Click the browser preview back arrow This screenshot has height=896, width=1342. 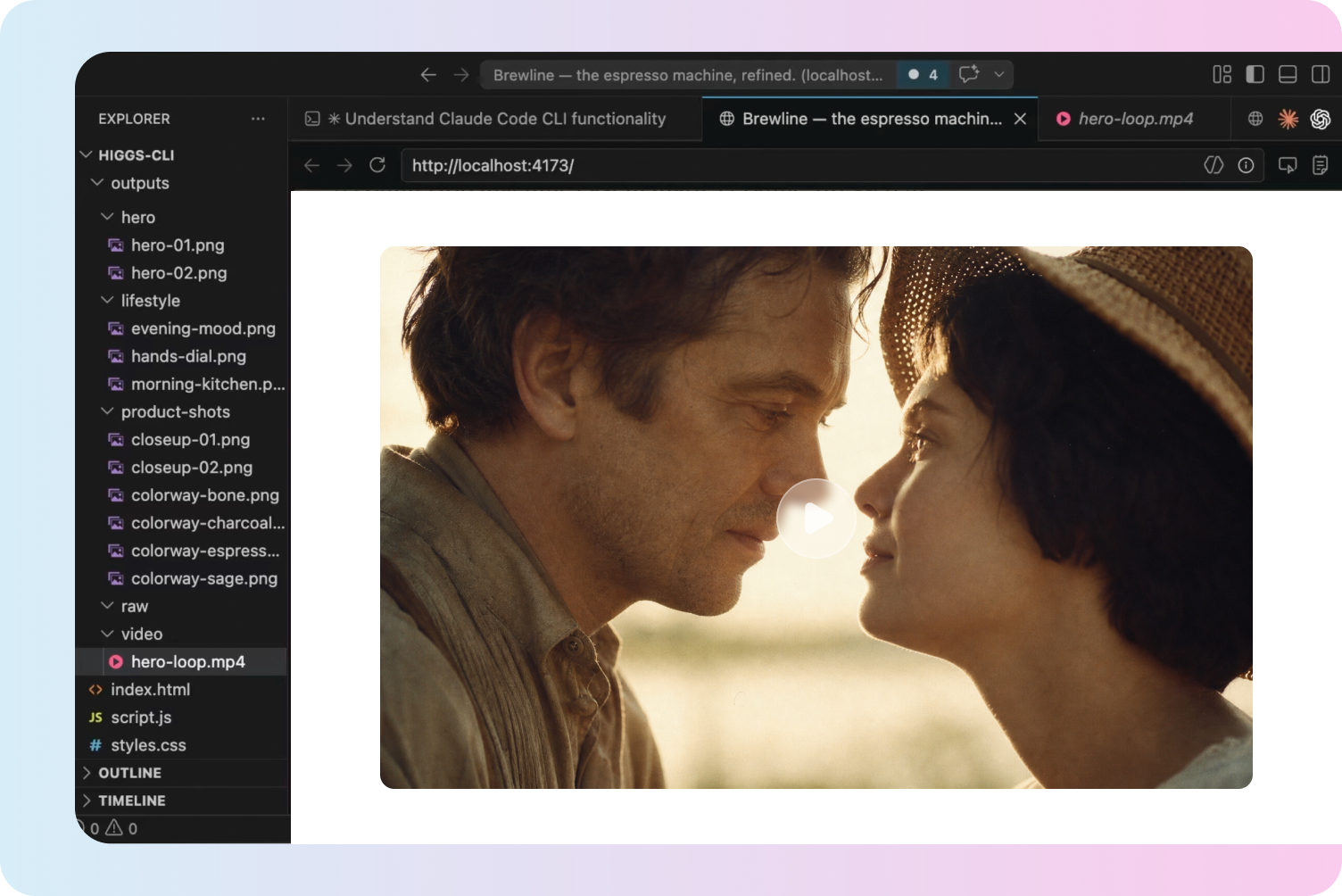point(311,165)
